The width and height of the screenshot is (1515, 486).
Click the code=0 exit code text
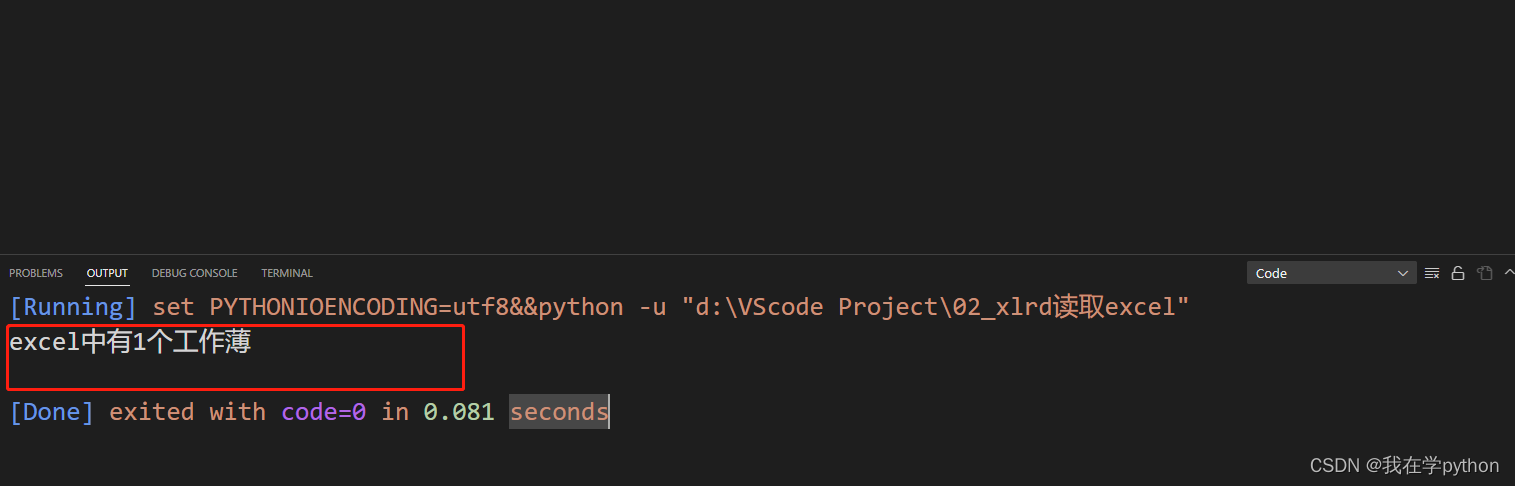point(323,412)
